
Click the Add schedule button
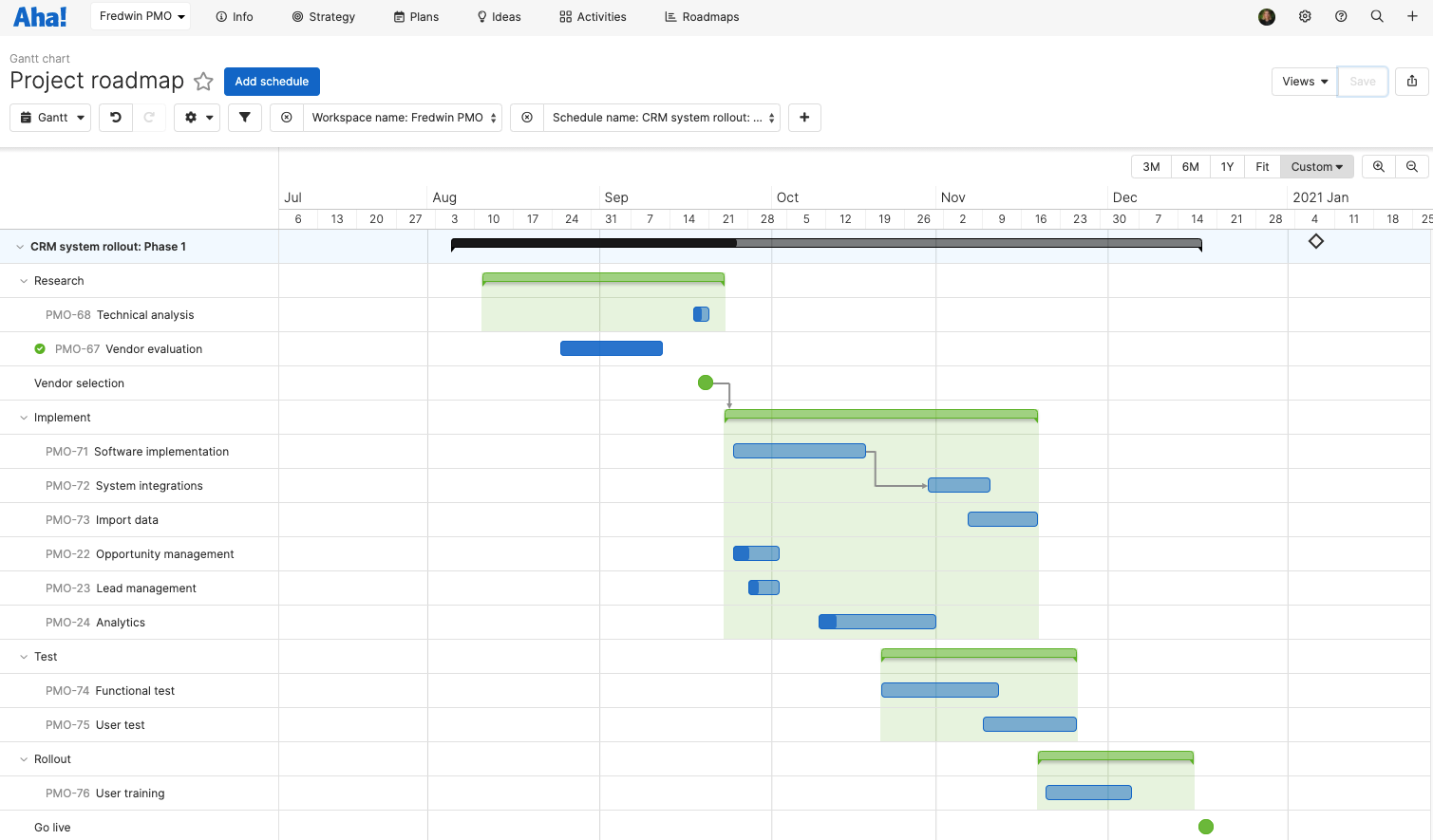tap(272, 82)
